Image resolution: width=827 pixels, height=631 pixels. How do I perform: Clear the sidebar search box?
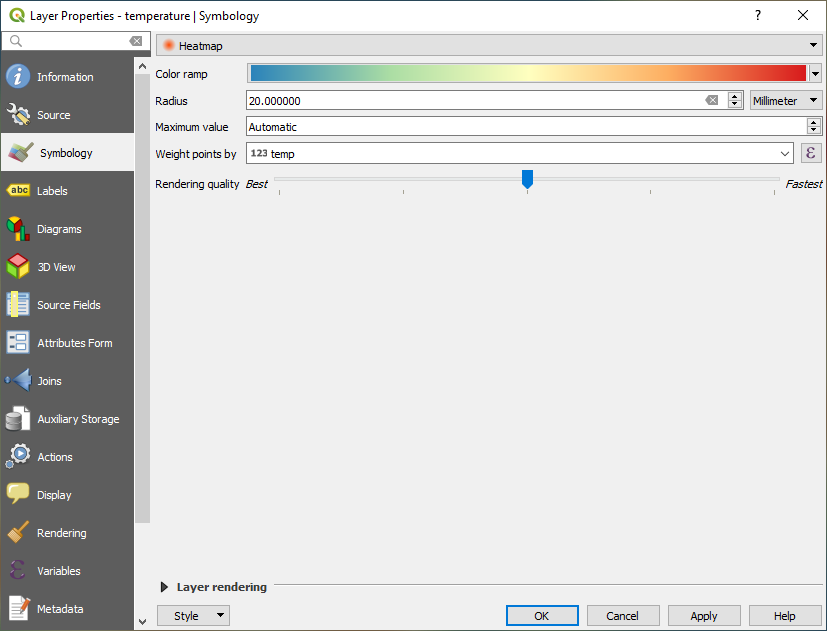click(x=136, y=41)
